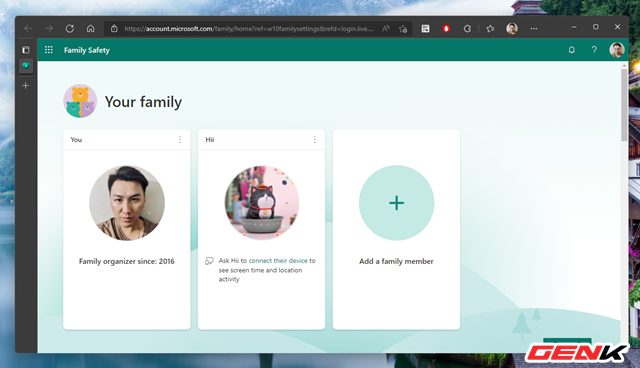Click the You card name label
The height and width of the screenshot is (368, 640).
point(76,140)
